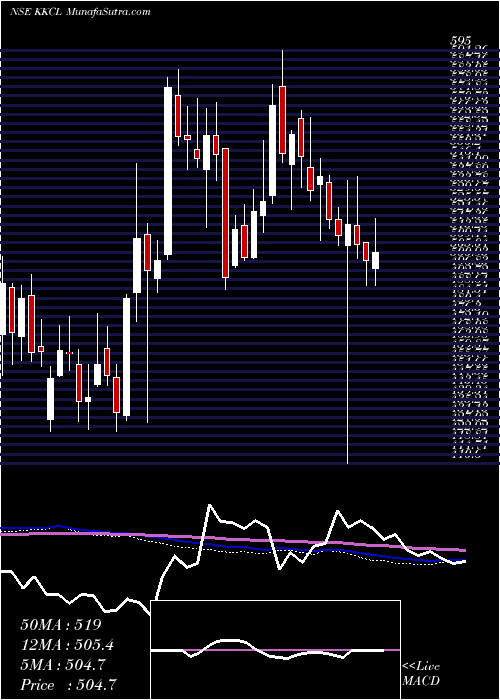Screen dimensions: 500x700
Task: Click the 595 top axis label
Action: [462, 41]
